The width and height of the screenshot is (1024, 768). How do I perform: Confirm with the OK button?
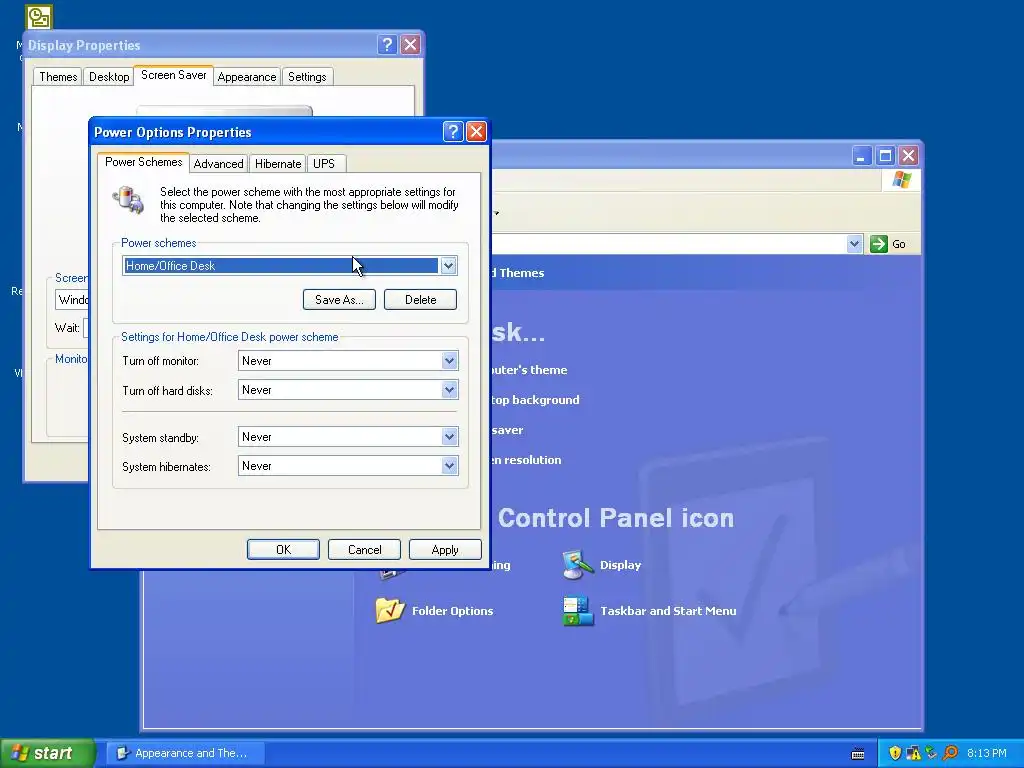[283, 550]
